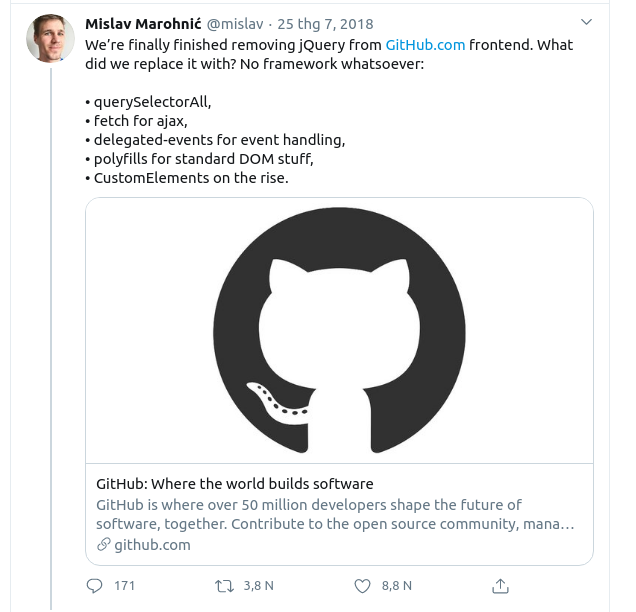This screenshot has height=612, width=636.
Task: Click the link chain icon beside github.com
Action: 103,545
